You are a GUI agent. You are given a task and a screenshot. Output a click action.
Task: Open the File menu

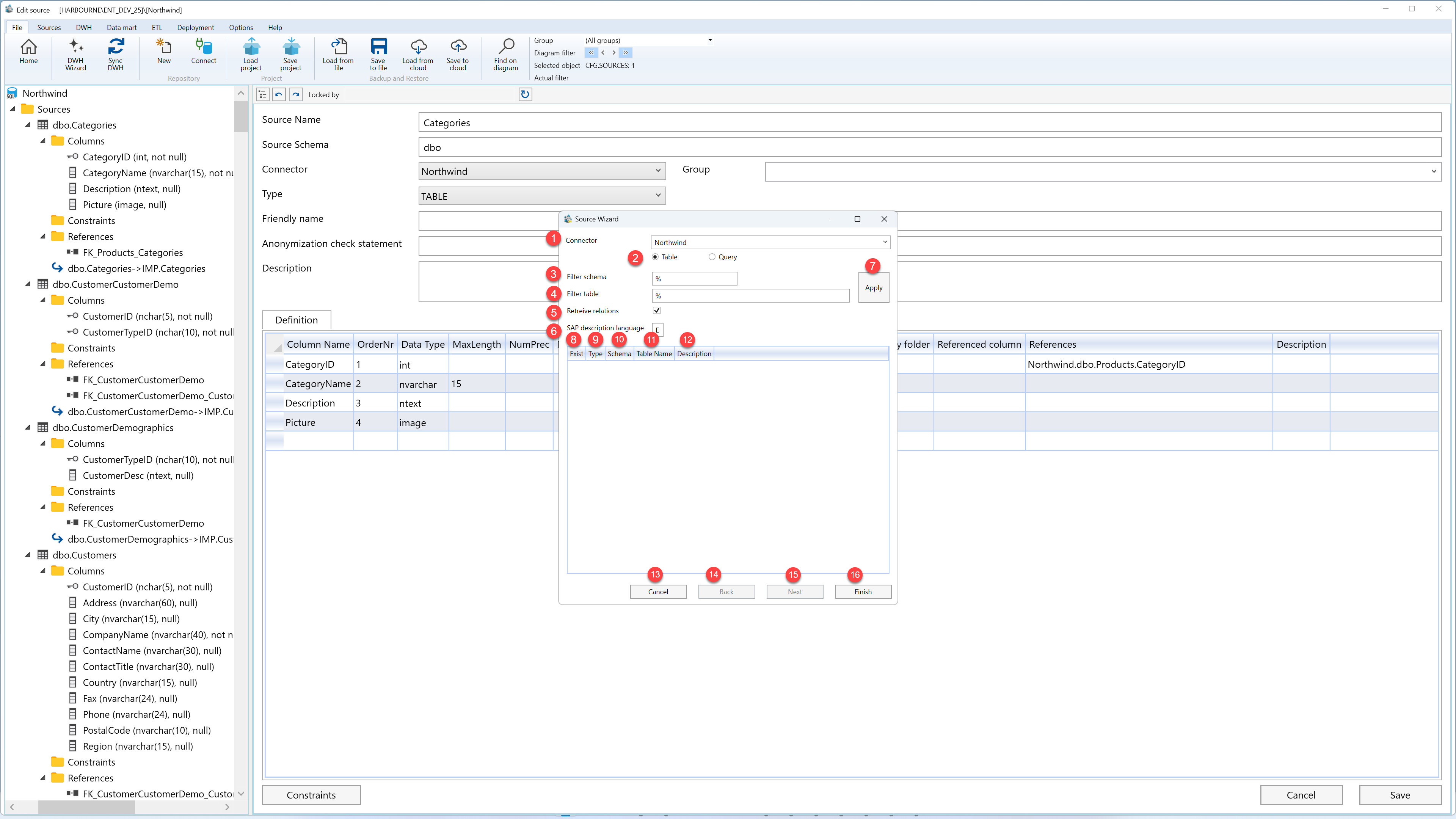pos(17,27)
